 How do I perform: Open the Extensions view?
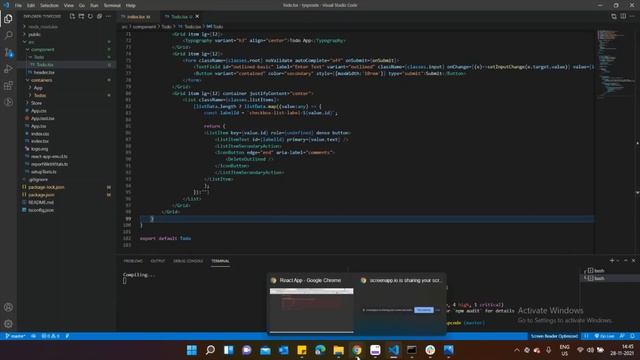[x=8, y=86]
